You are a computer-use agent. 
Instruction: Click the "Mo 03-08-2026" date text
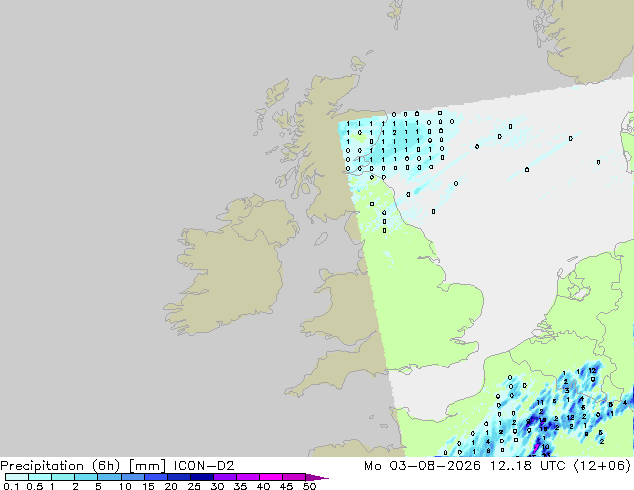tap(422, 466)
